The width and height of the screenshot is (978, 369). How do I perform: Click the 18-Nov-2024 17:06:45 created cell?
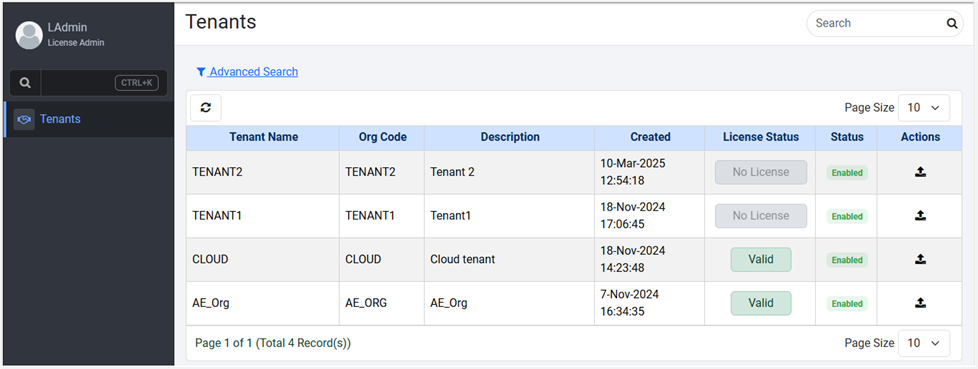(650, 216)
